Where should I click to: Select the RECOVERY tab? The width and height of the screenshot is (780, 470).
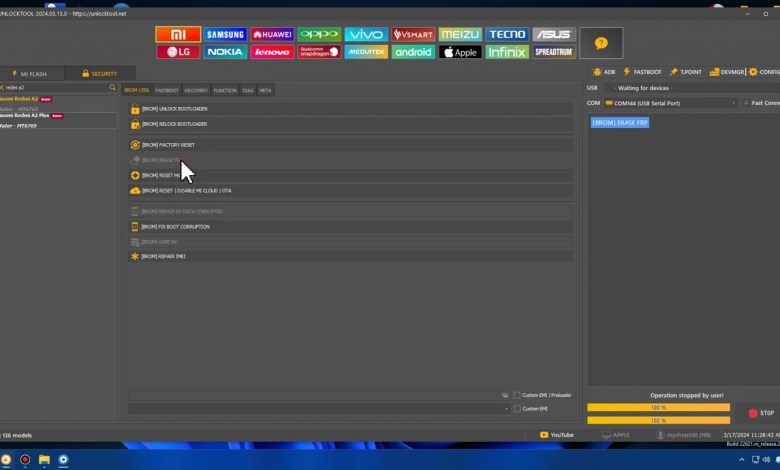(x=196, y=91)
